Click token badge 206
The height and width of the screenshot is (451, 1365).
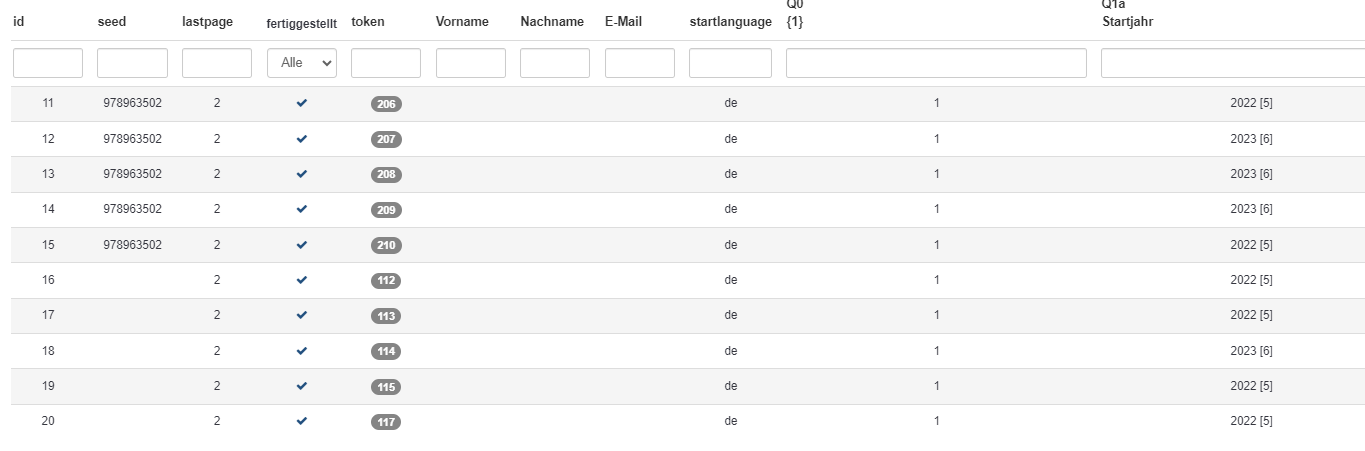click(386, 104)
